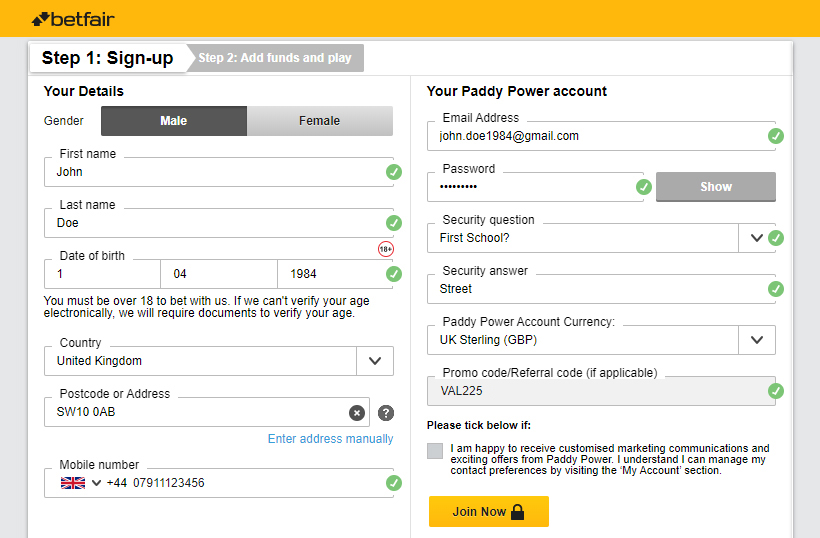Click the Please tick below if text
The width and height of the screenshot is (820, 538).
479,425
